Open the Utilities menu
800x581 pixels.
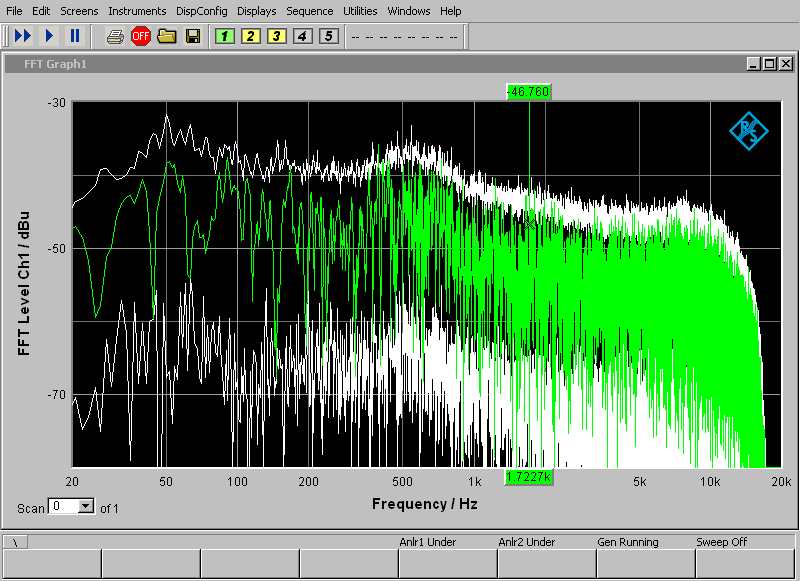tap(360, 11)
